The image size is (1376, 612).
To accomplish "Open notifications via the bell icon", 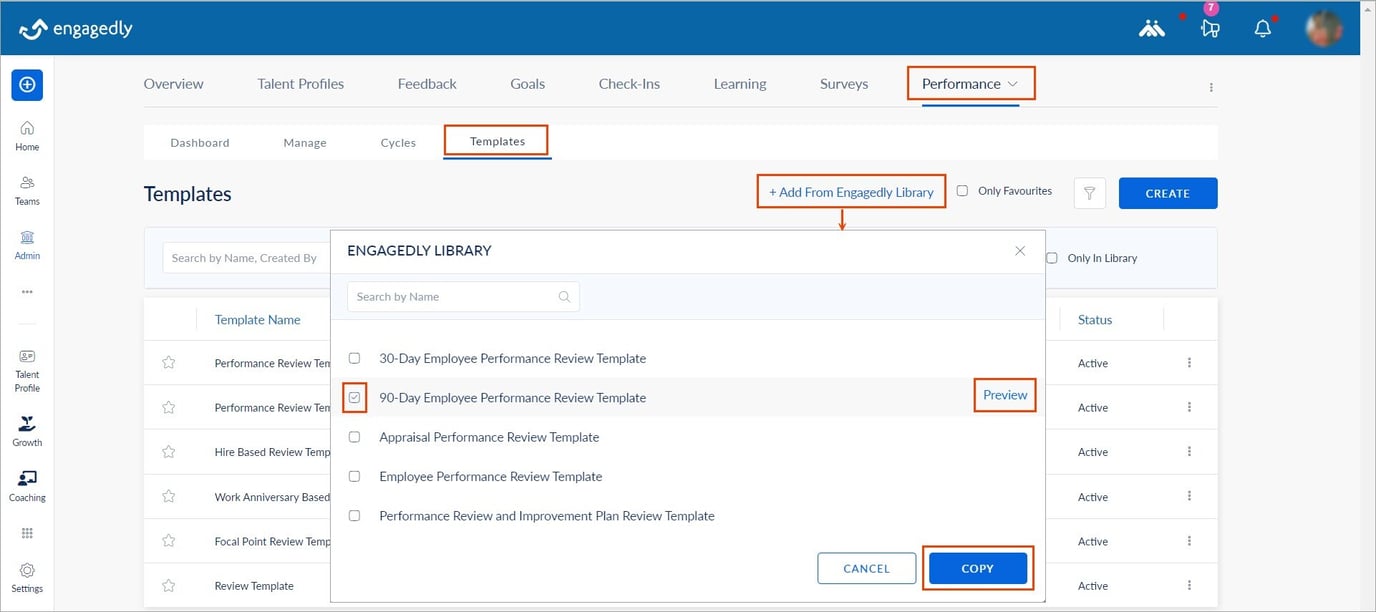I will [x=1262, y=27].
